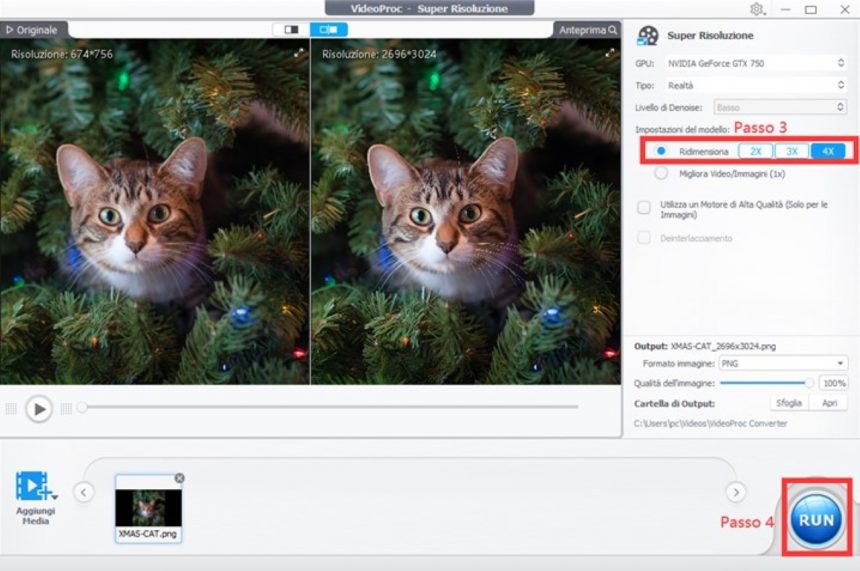Enable Utilizza un Motore di Alta Qualità
The width and height of the screenshot is (860, 571).
pyautogui.click(x=644, y=207)
